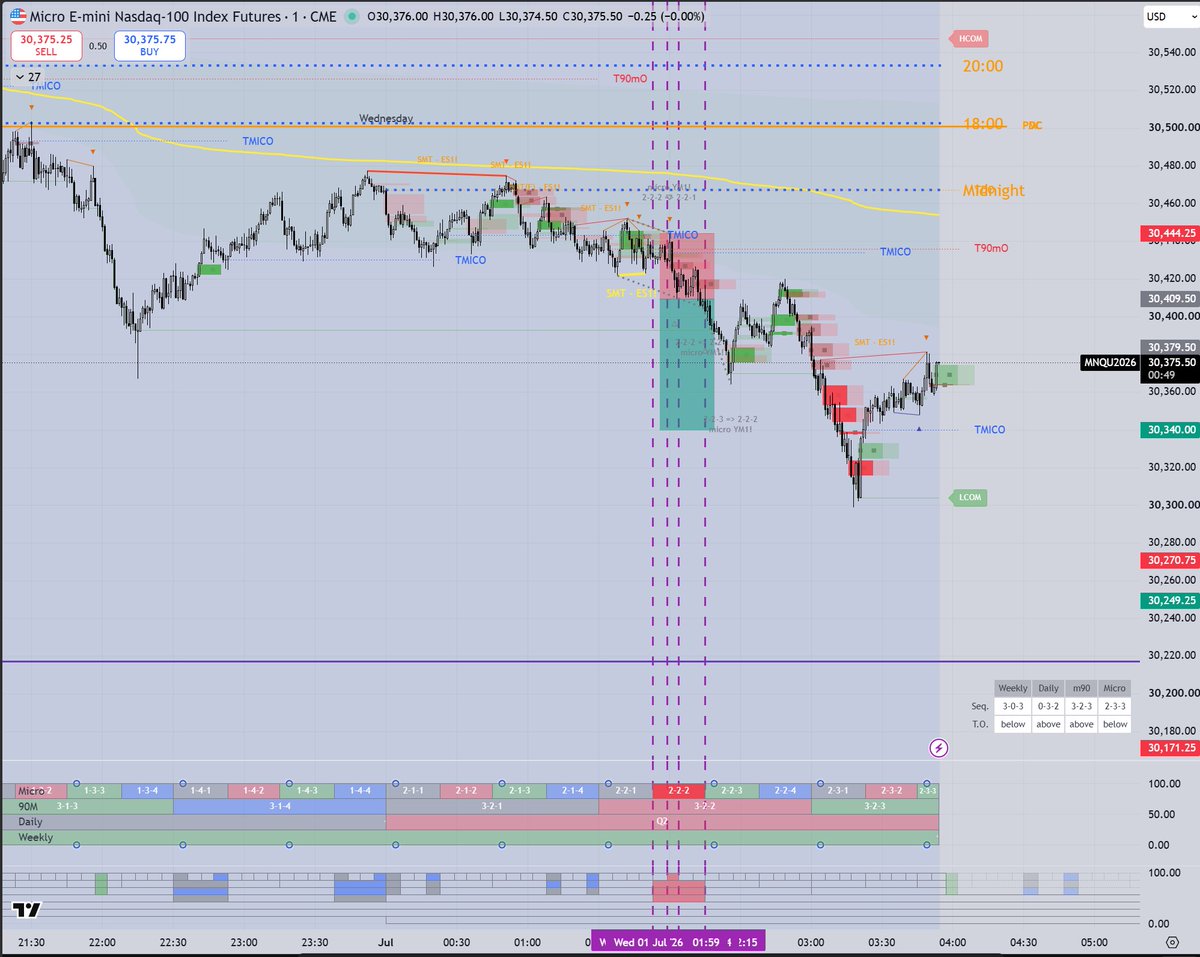This screenshot has width=1200, height=957.
Task: Click the 23:30 time axis label
Action: 315,942
